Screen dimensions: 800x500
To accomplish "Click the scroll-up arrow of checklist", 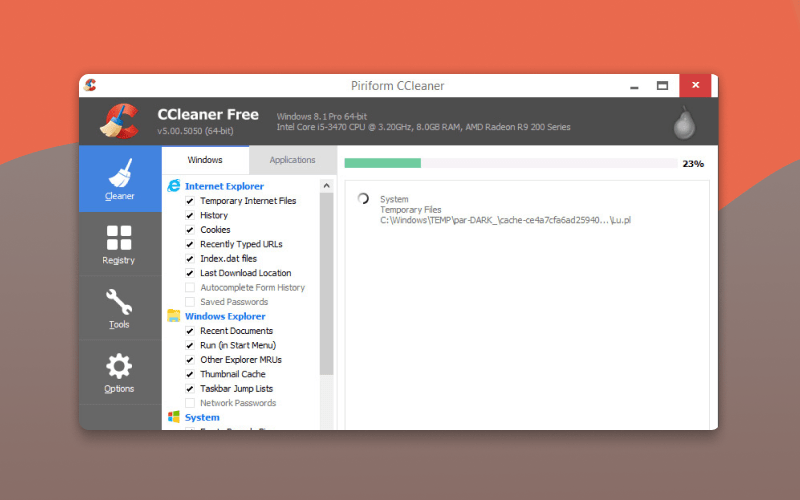I will [x=327, y=186].
